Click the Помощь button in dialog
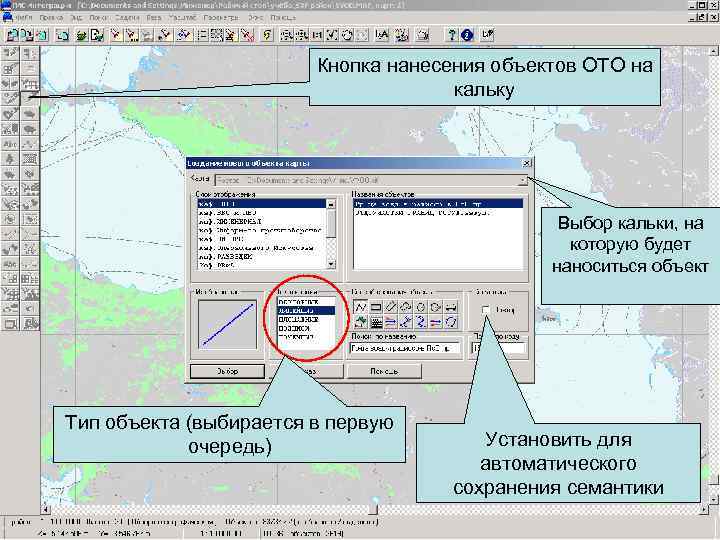 coord(384,371)
